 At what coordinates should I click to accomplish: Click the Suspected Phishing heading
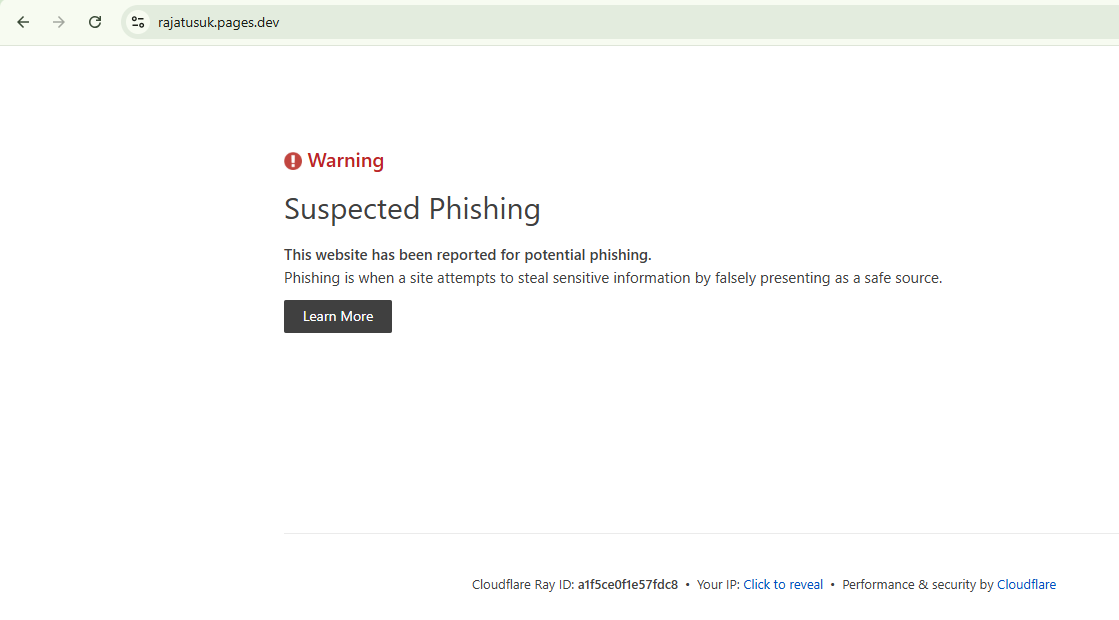coord(412,209)
